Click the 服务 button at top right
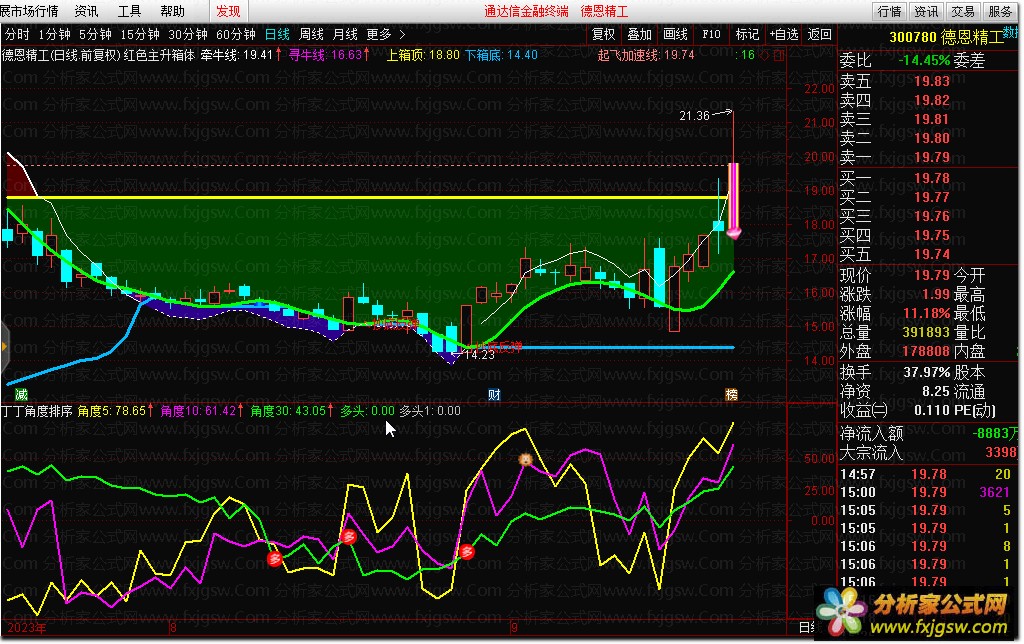This screenshot has height=644, width=1024. pos(1000,11)
